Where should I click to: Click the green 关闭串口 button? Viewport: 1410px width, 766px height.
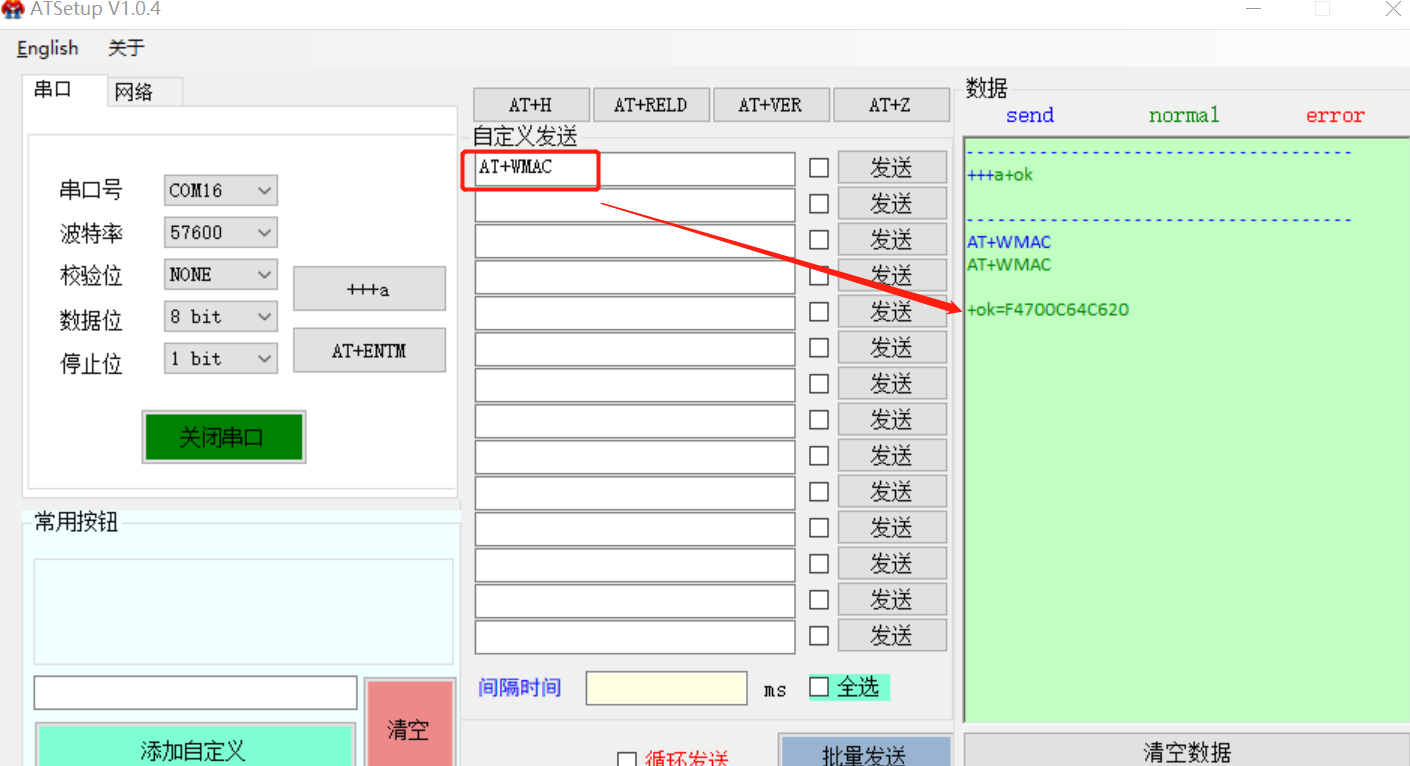click(223, 438)
